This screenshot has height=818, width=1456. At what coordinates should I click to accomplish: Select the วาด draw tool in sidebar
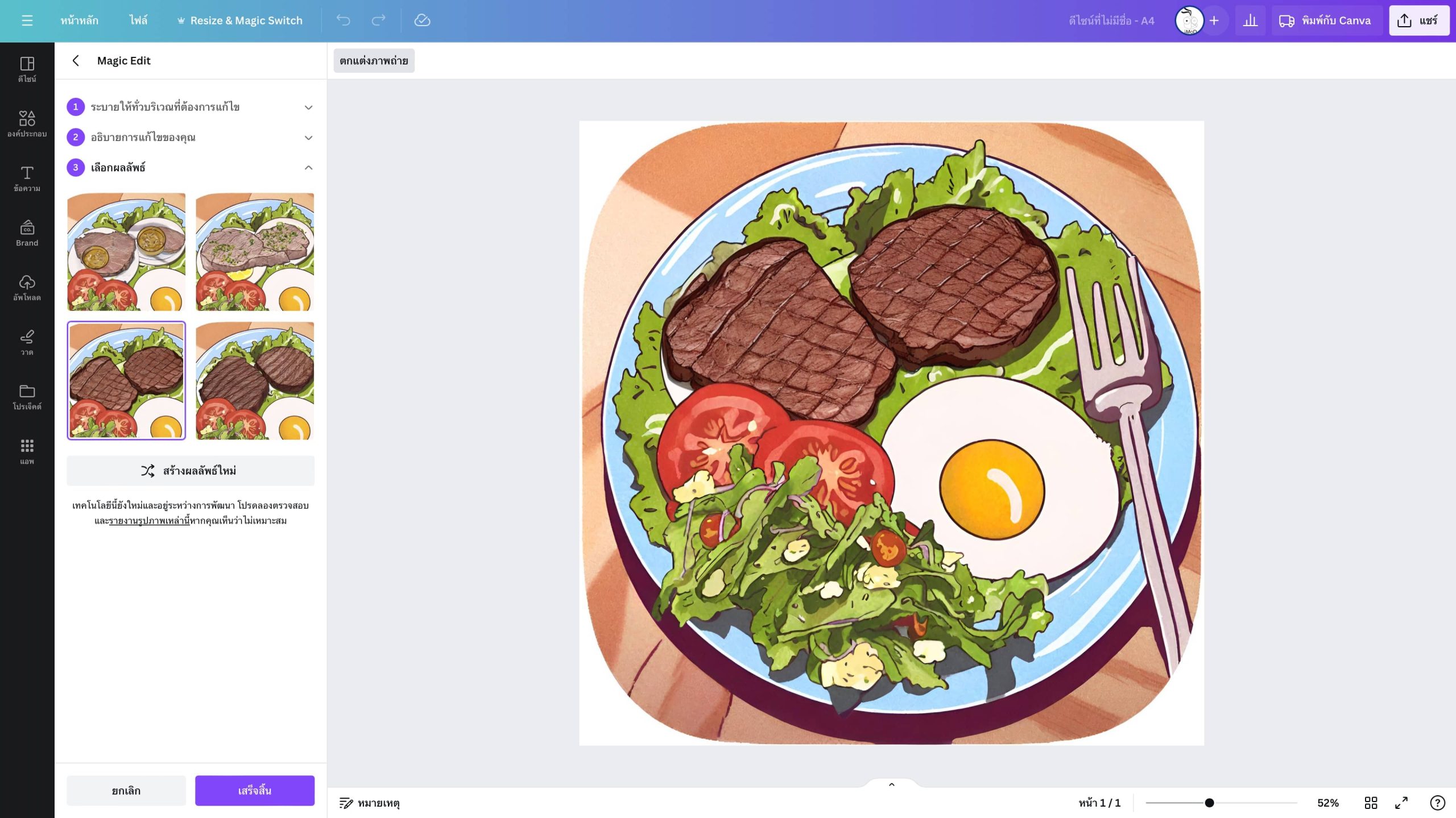27,342
